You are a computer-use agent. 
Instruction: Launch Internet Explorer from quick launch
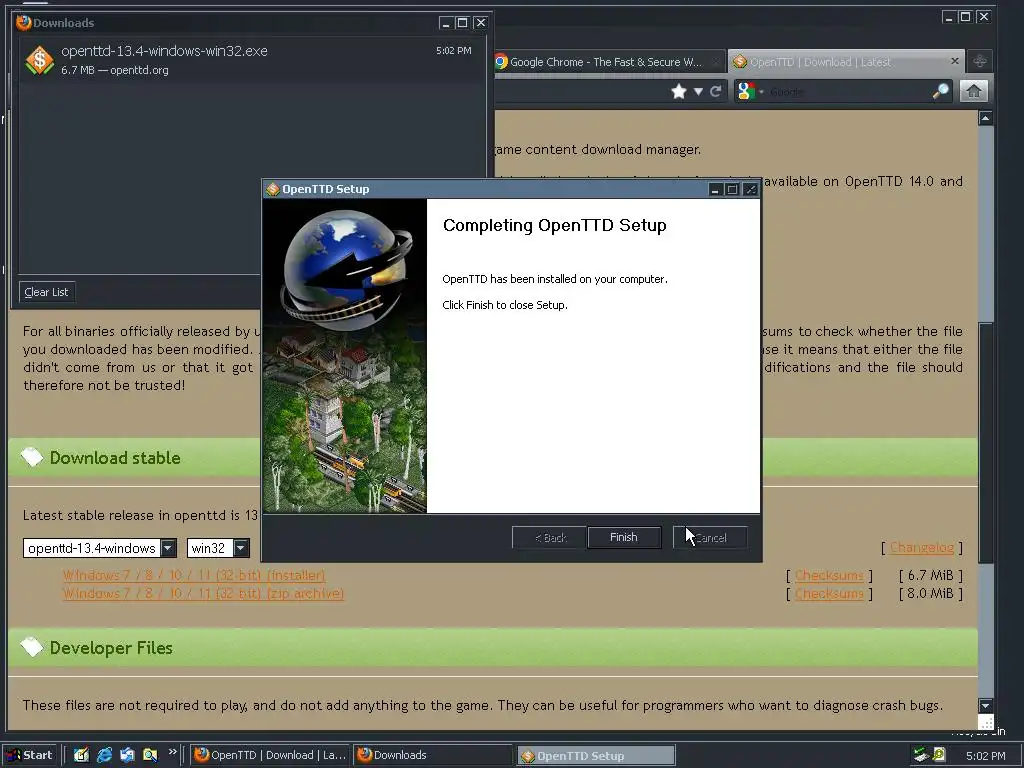pyautogui.click(x=104, y=755)
